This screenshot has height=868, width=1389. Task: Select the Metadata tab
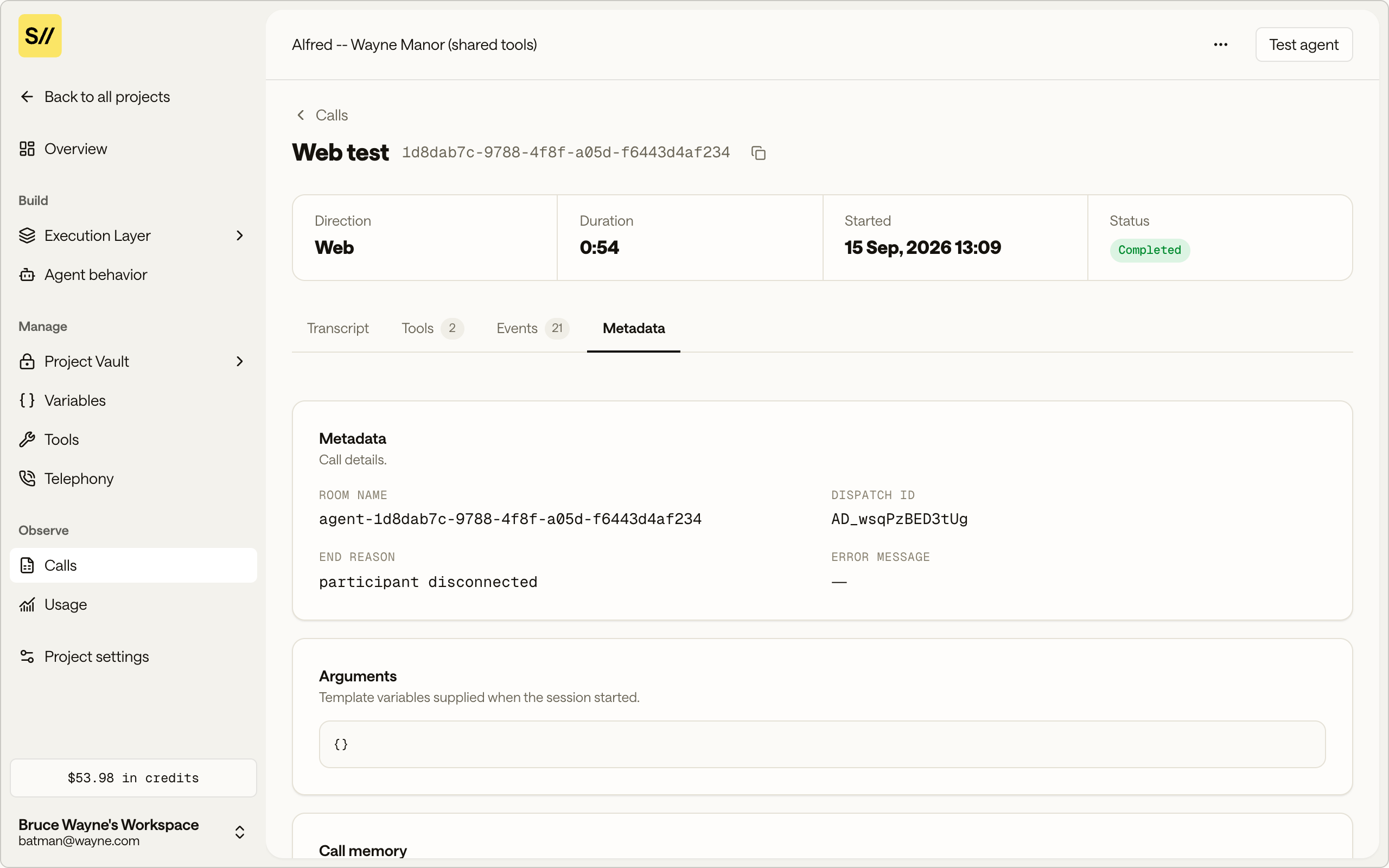(x=634, y=328)
